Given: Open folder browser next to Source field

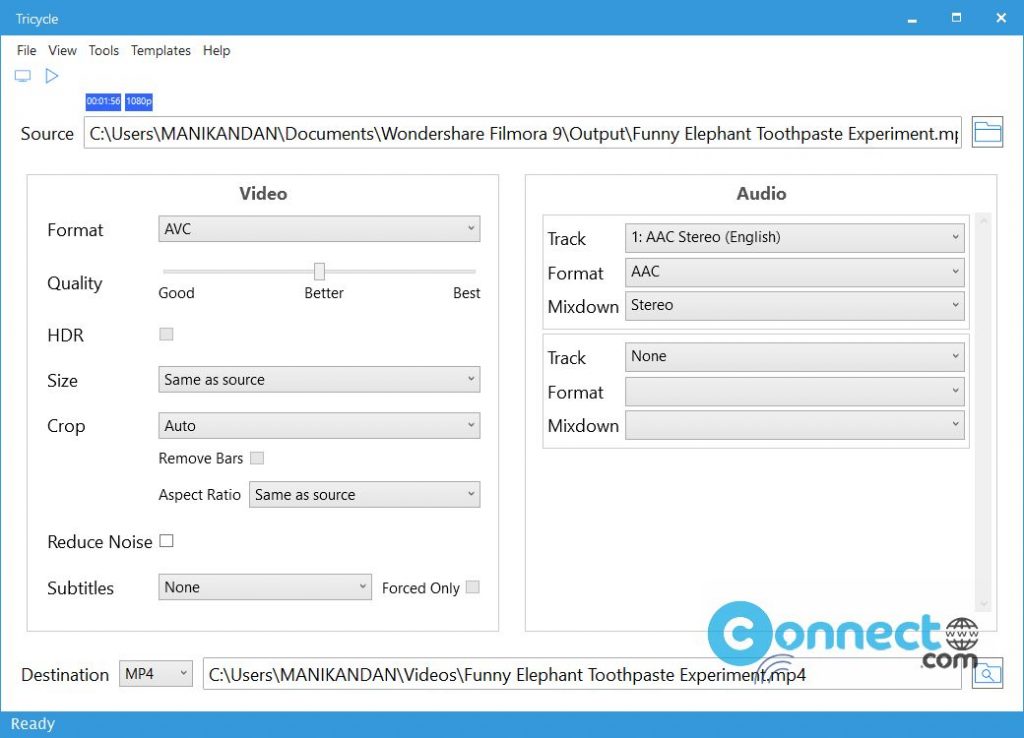Looking at the screenshot, I should click(987, 131).
